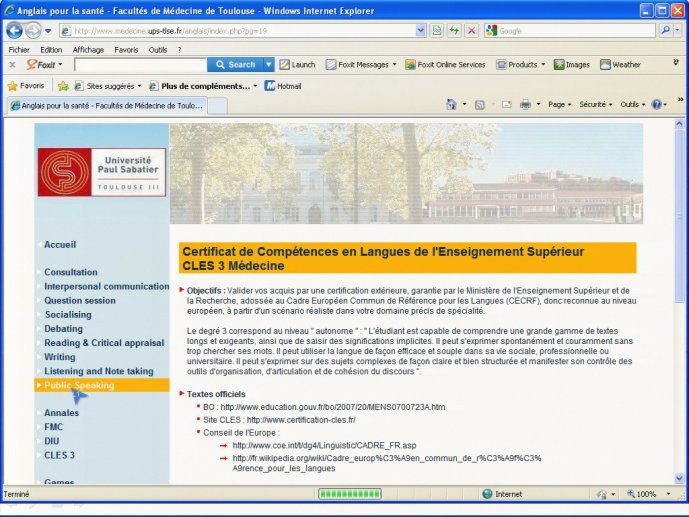Open the Favoris star button
Viewport: 689px width, 517px height.
[26, 86]
